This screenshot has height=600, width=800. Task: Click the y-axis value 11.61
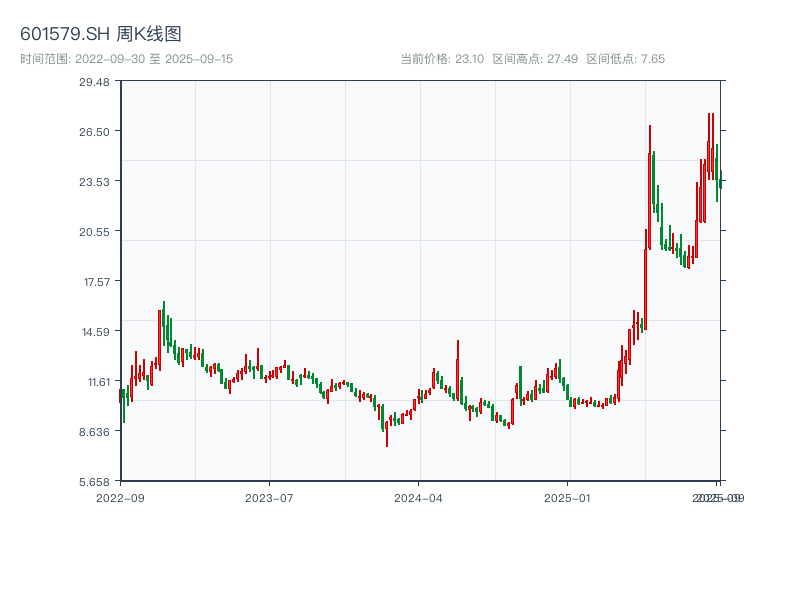click(99, 382)
